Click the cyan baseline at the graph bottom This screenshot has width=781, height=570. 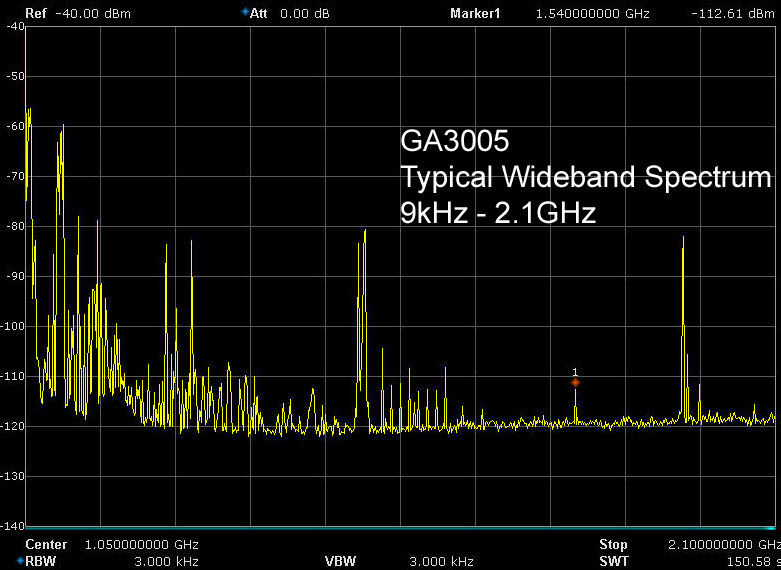click(x=400, y=527)
